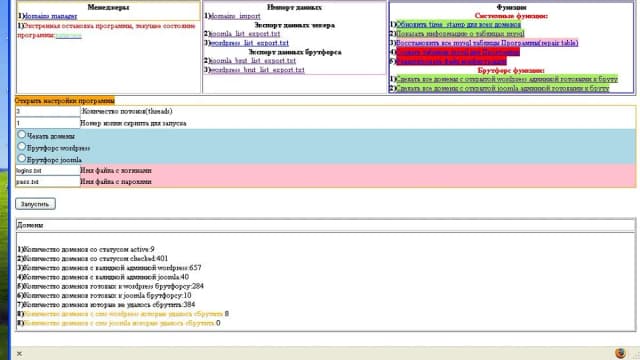
Task: Click the orange program settings header
Action: coord(65,100)
